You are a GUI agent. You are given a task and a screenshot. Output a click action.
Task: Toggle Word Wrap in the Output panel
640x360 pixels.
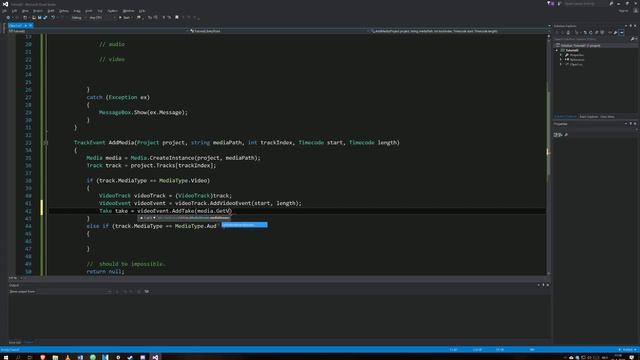click(x=147, y=291)
